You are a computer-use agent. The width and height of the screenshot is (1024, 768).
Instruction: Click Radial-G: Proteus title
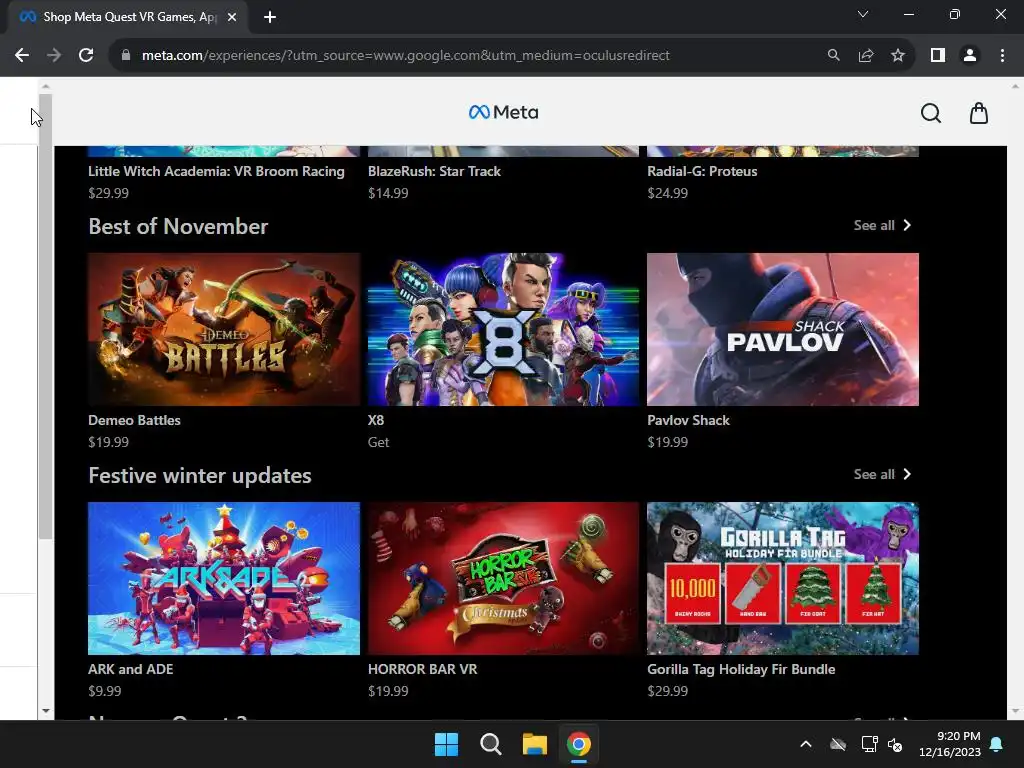click(702, 171)
